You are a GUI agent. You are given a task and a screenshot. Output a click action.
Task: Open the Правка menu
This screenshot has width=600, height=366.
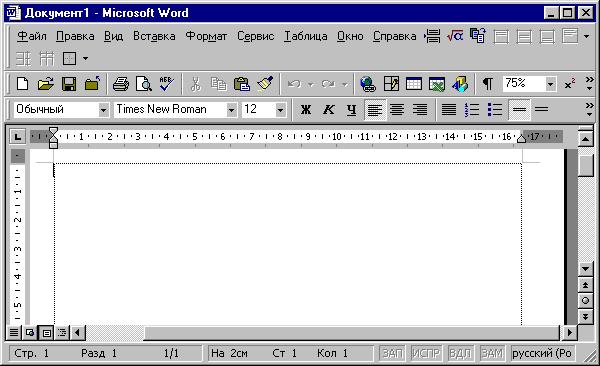click(75, 36)
